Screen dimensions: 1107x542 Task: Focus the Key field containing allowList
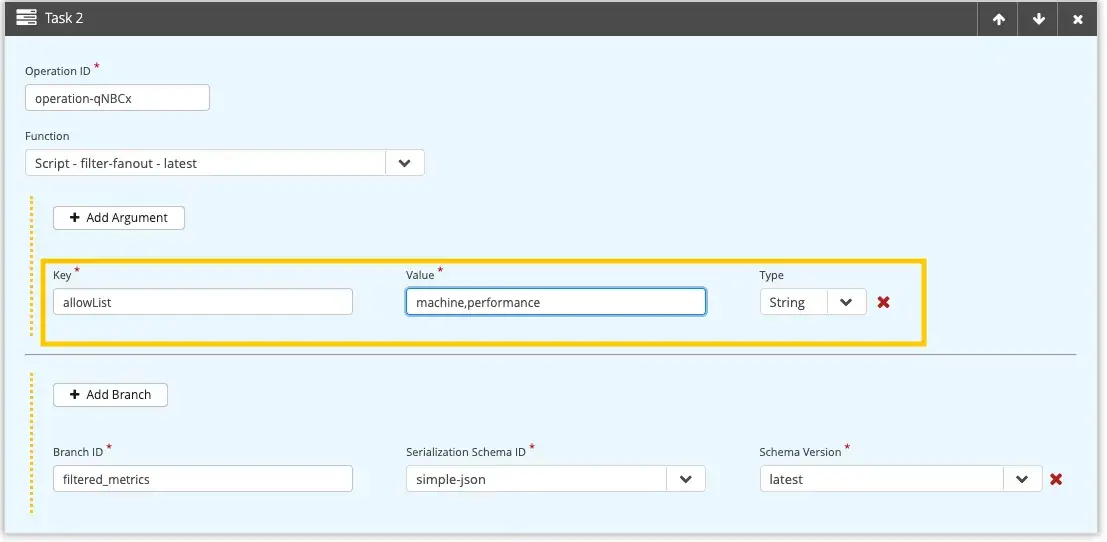coord(203,302)
